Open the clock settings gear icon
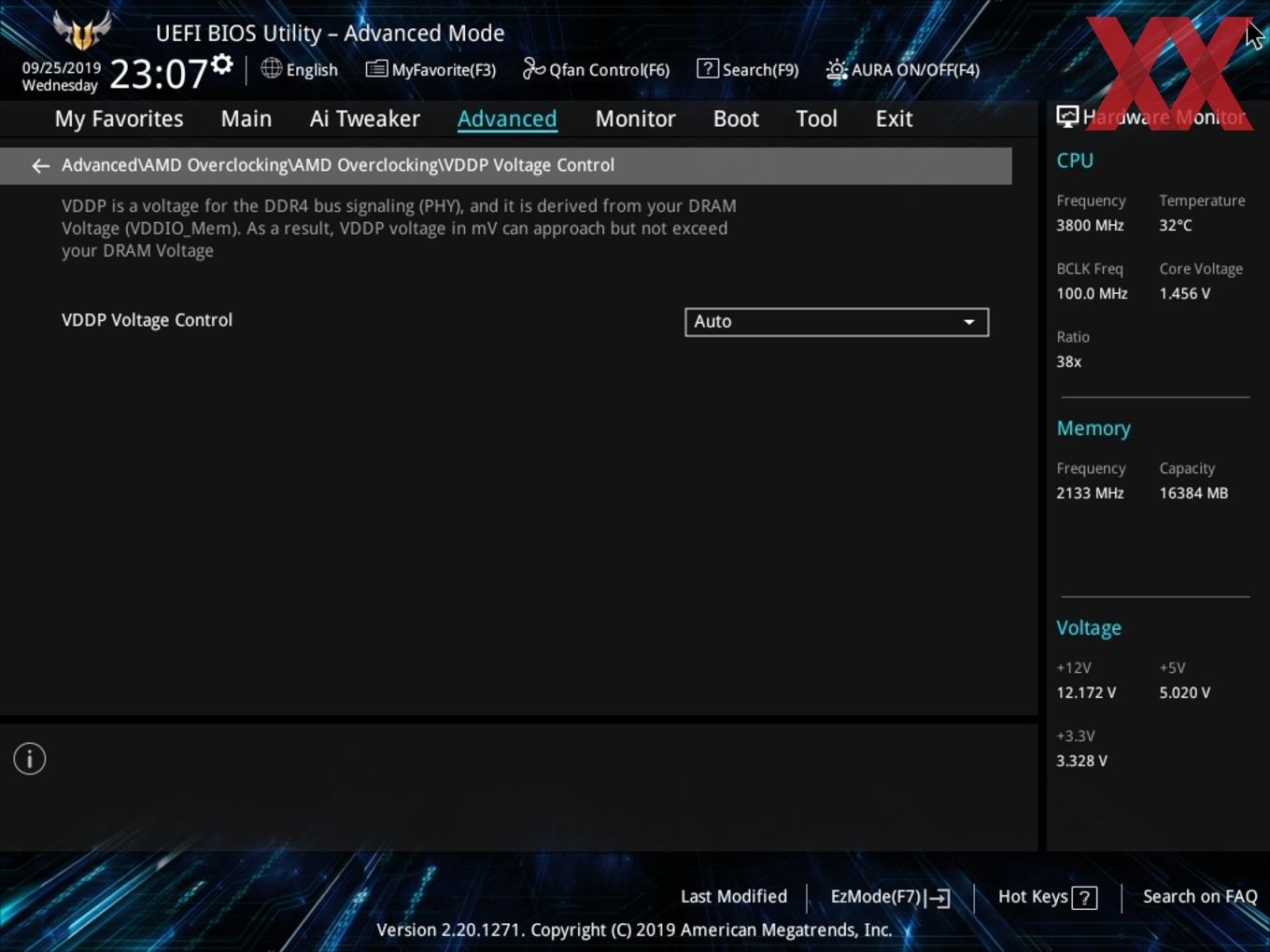Image resolution: width=1270 pixels, height=952 pixels. (x=221, y=64)
